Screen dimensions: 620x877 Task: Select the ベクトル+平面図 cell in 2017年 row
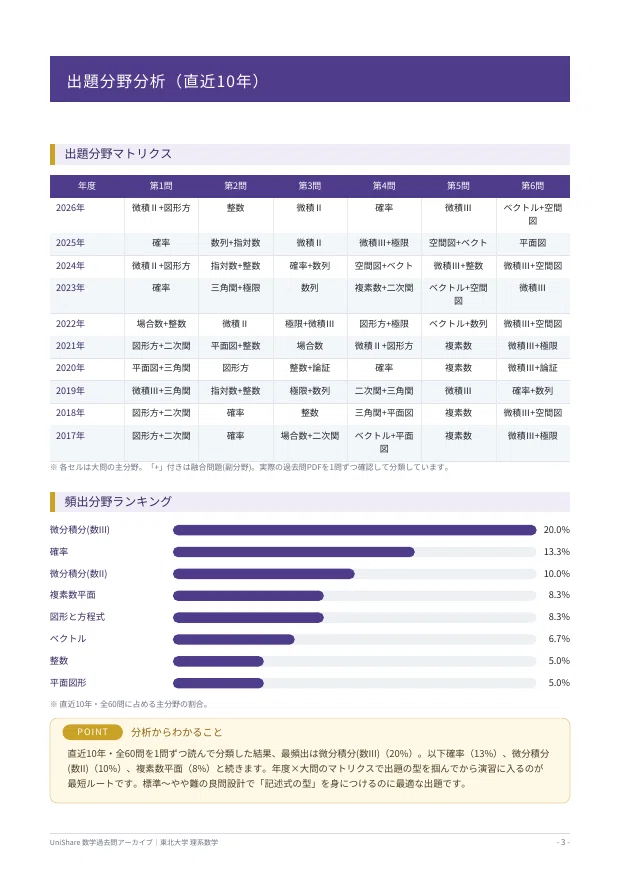tap(384, 442)
